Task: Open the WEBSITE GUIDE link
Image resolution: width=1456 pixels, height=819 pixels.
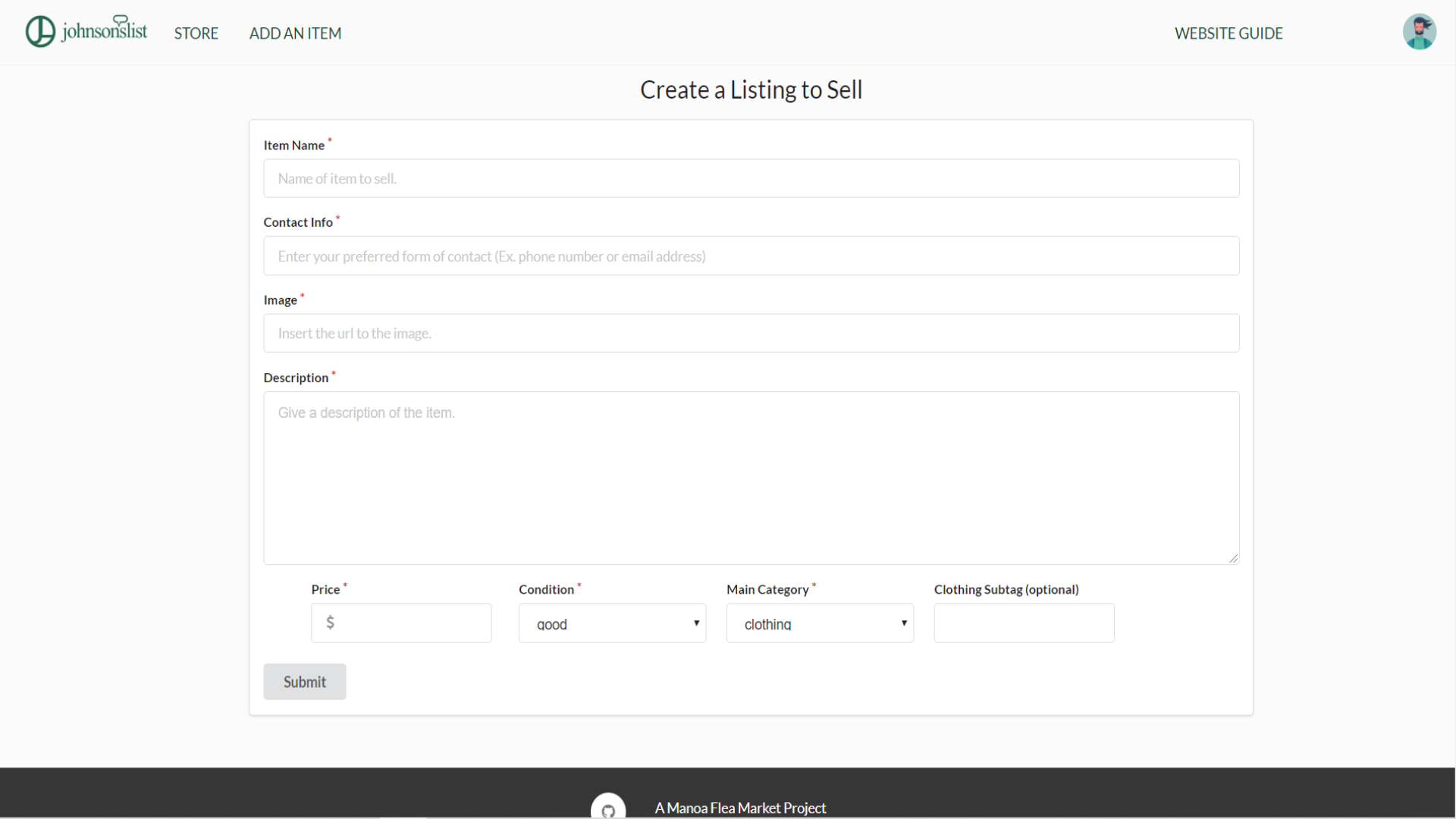Action: tap(1228, 33)
